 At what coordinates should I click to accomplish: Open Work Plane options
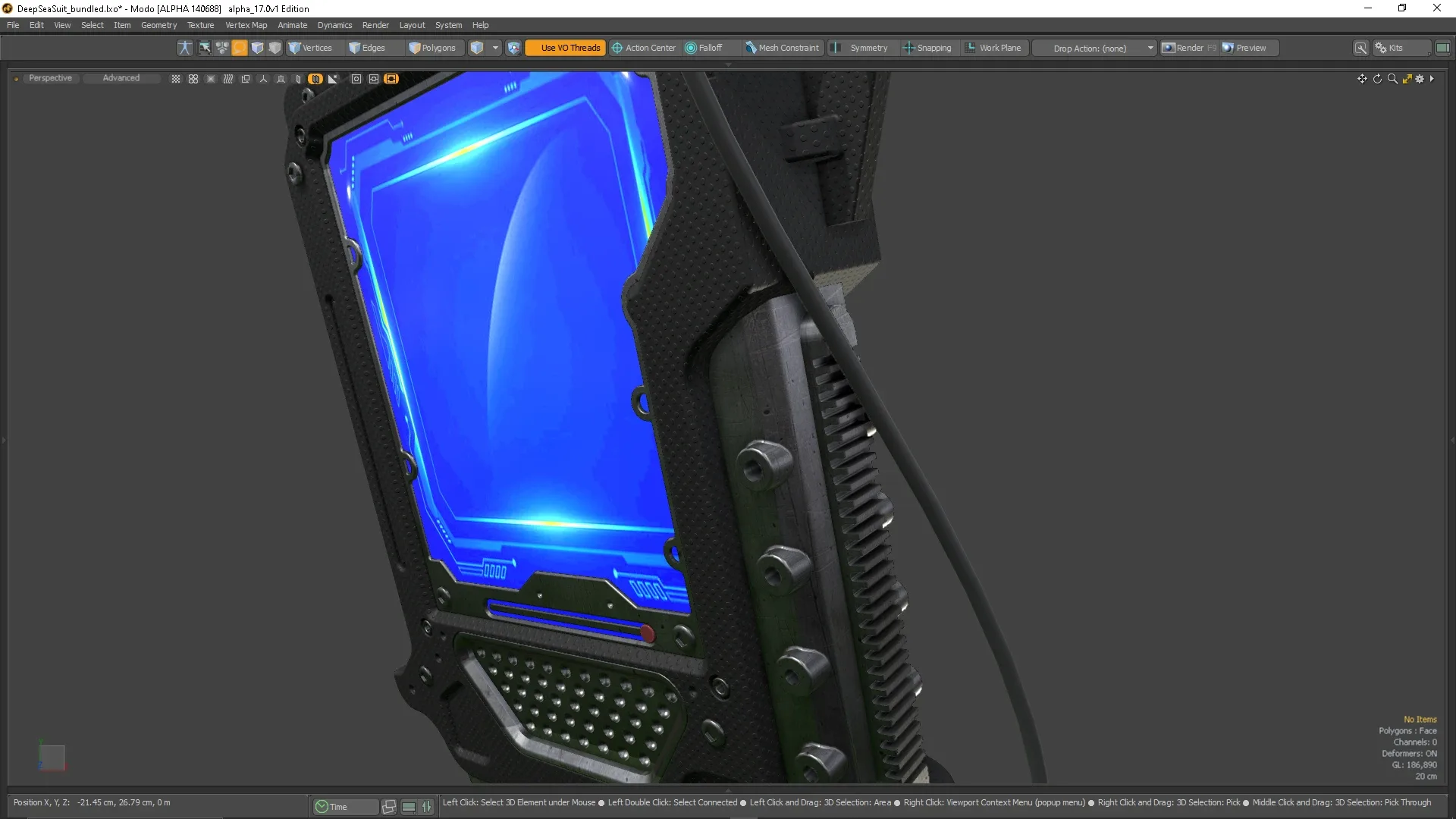(994, 48)
